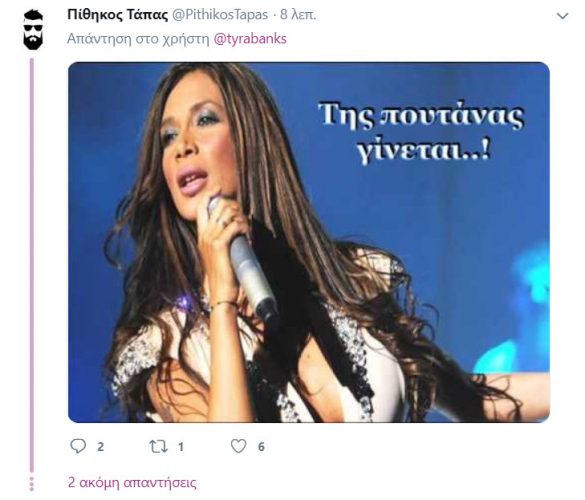Click the like count 6

(261, 447)
